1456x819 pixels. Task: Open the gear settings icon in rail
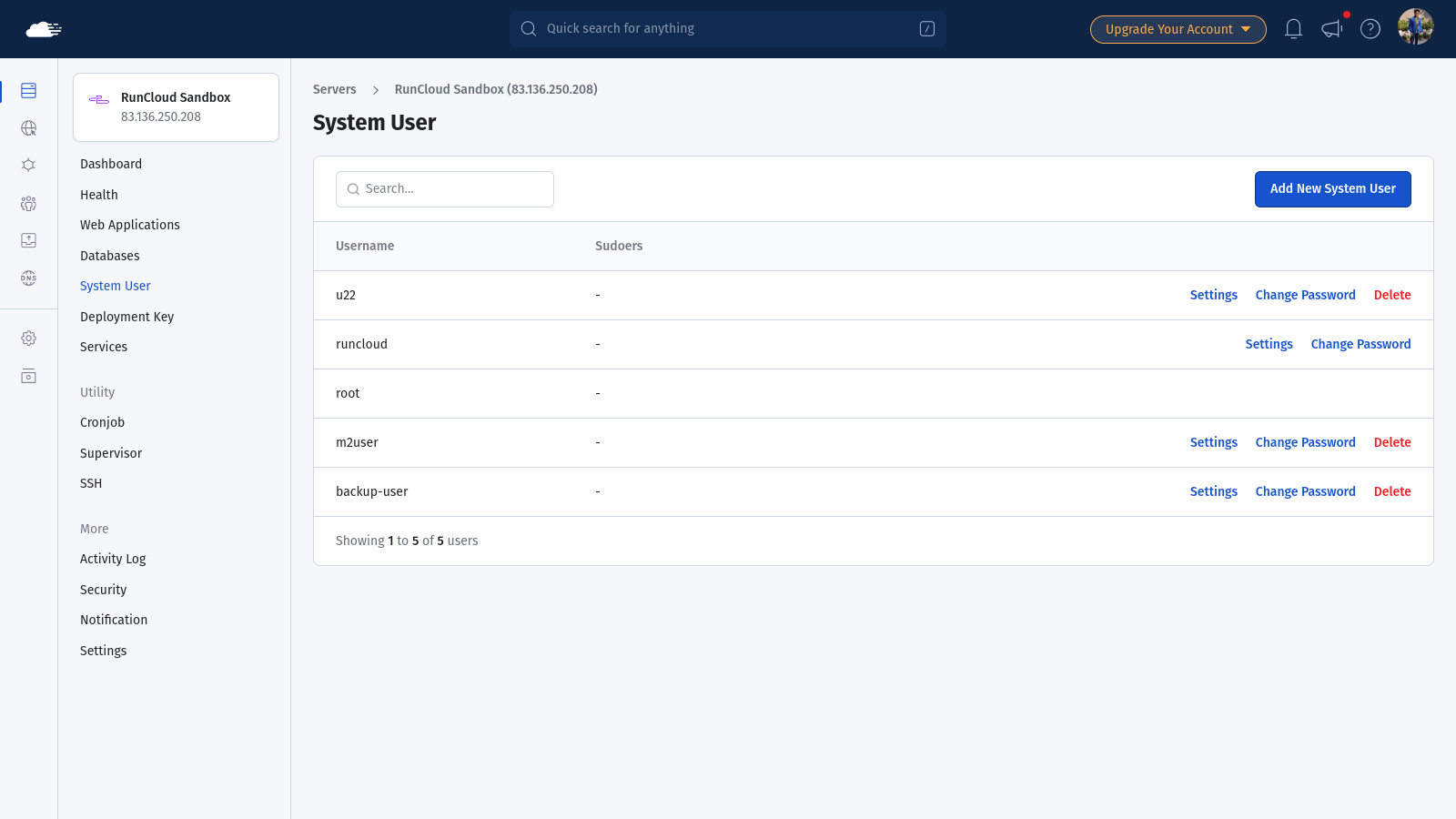click(28, 339)
